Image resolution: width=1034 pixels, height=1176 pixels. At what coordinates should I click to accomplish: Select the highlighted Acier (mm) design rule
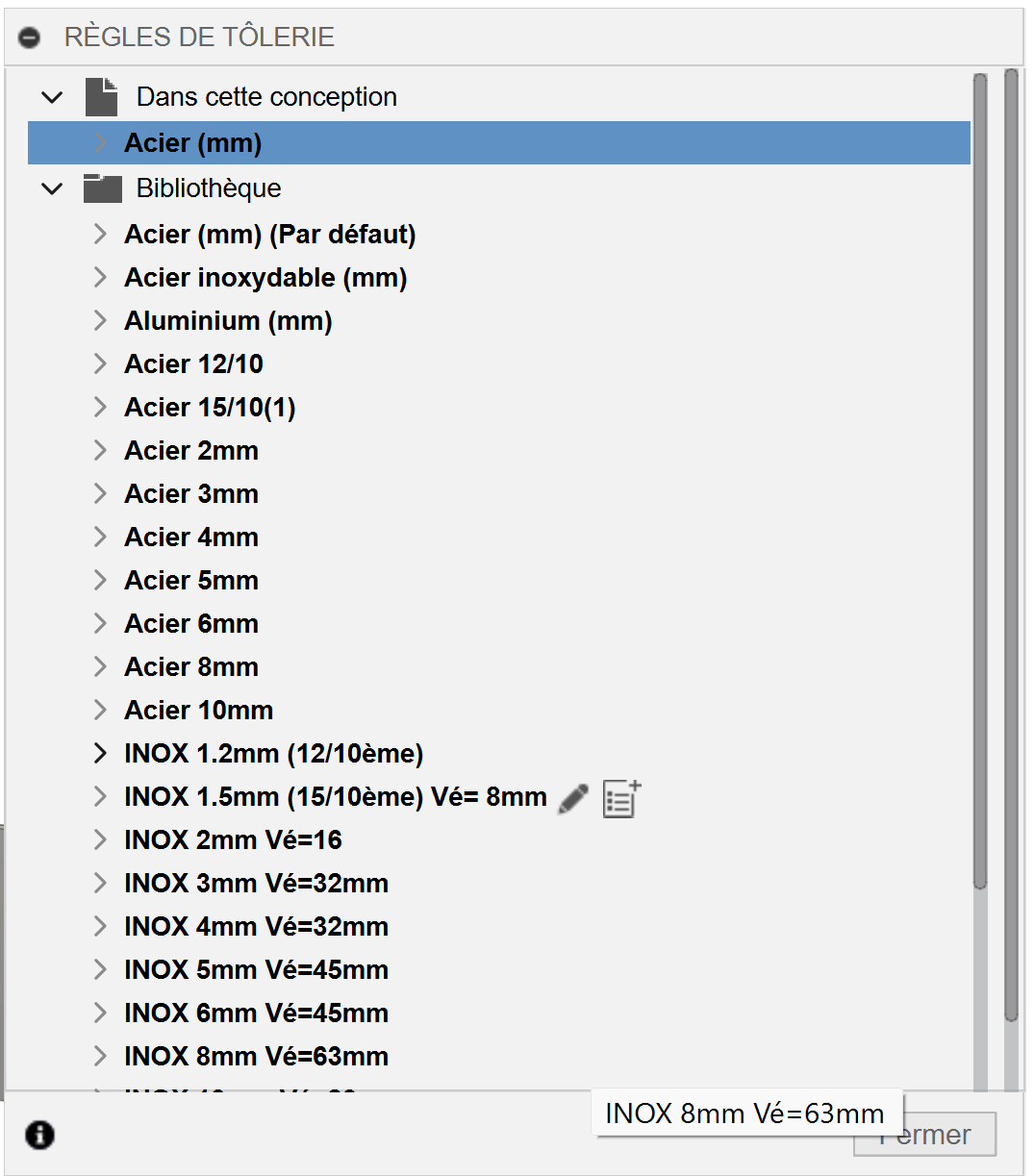193,143
